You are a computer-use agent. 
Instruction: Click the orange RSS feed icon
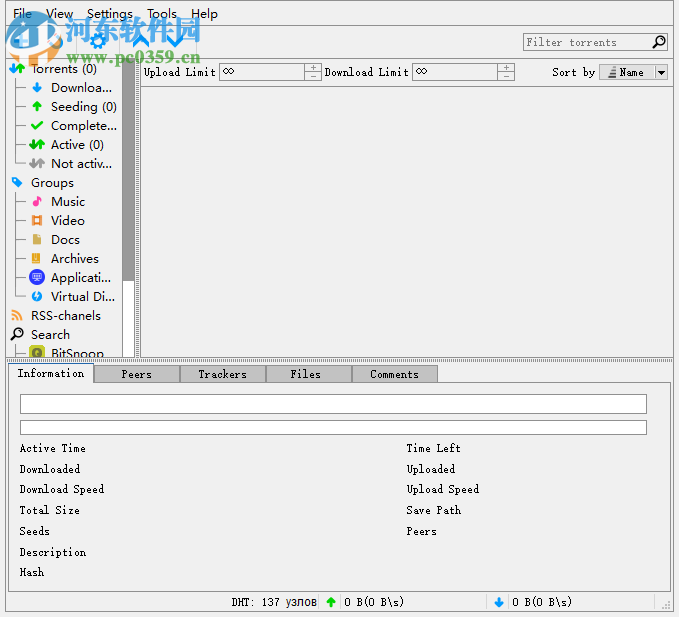(x=17, y=315)
